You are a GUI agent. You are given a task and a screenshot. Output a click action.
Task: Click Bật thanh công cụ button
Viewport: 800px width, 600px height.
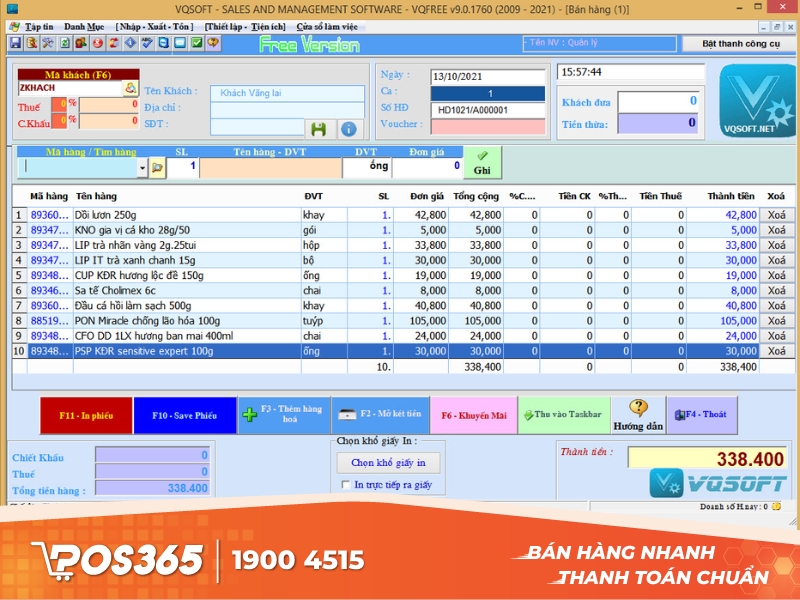coord(741,44)
